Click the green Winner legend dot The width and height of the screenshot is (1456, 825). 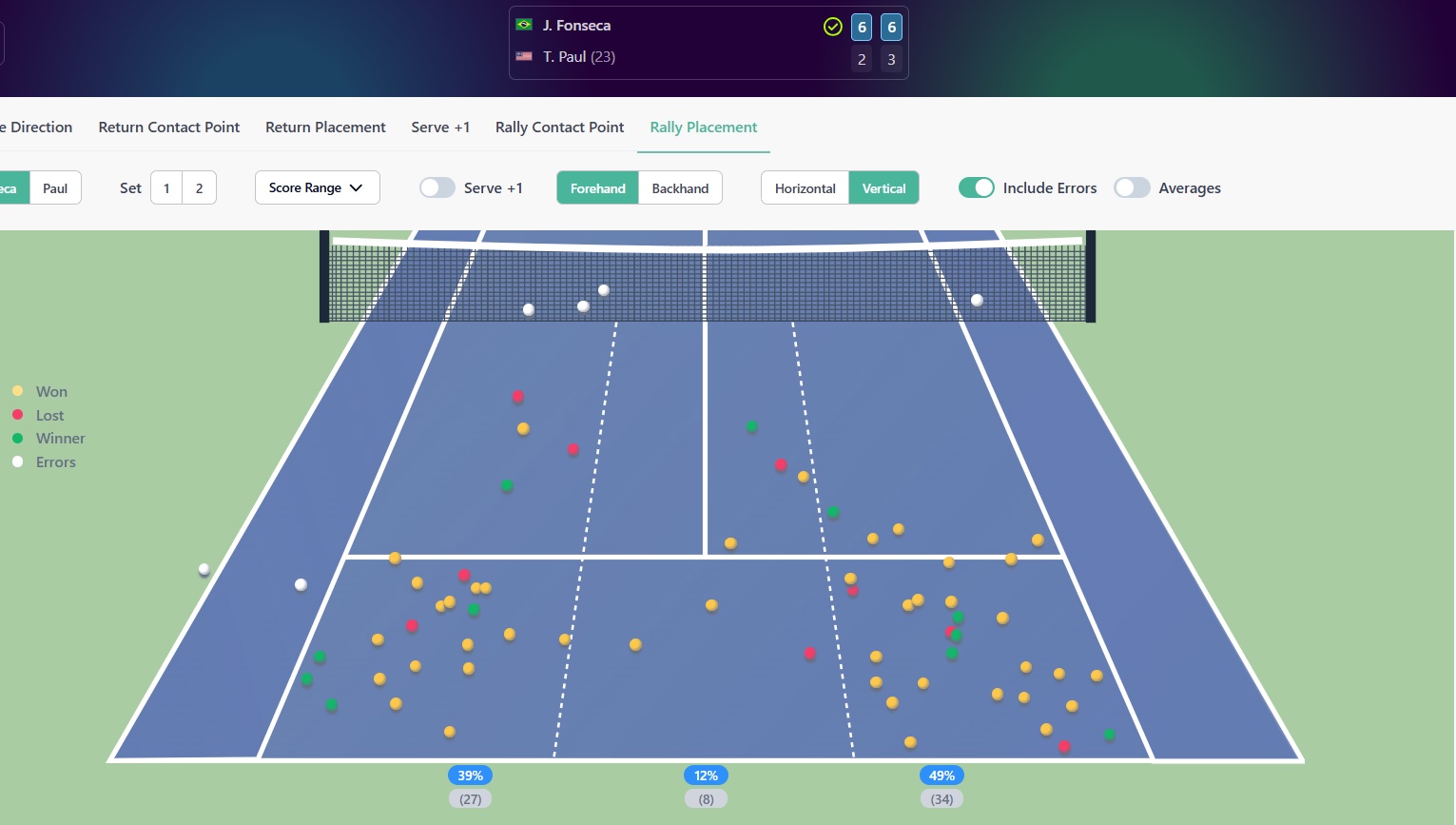point(18,439)
